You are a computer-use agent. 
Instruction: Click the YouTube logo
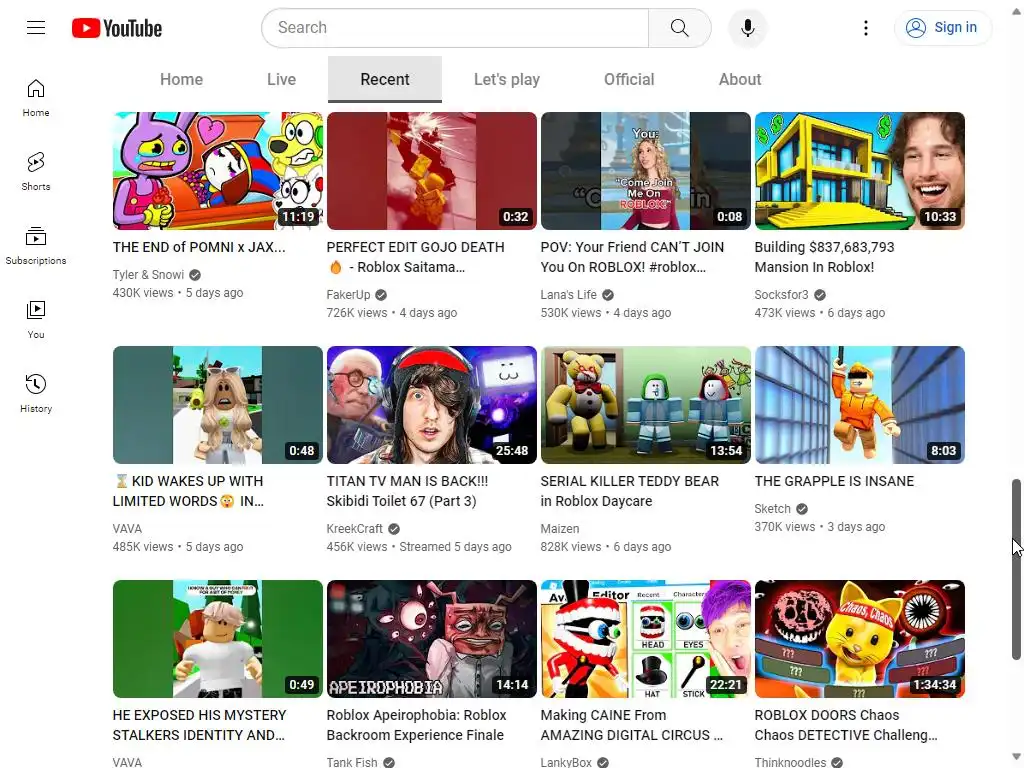[117, 28]
